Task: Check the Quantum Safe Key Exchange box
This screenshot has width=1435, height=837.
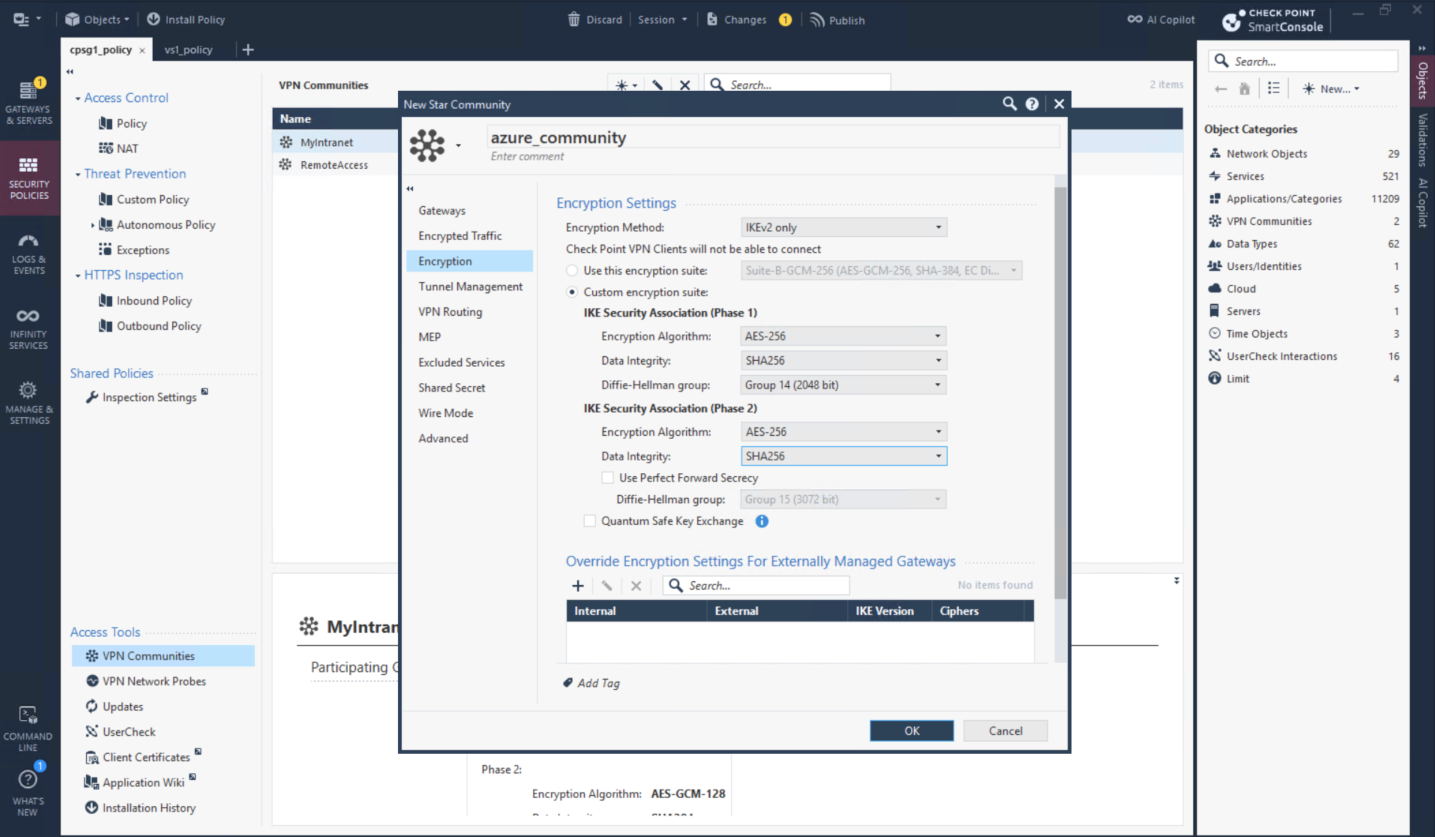Action: pyautogui.click(x=589, y=521)
